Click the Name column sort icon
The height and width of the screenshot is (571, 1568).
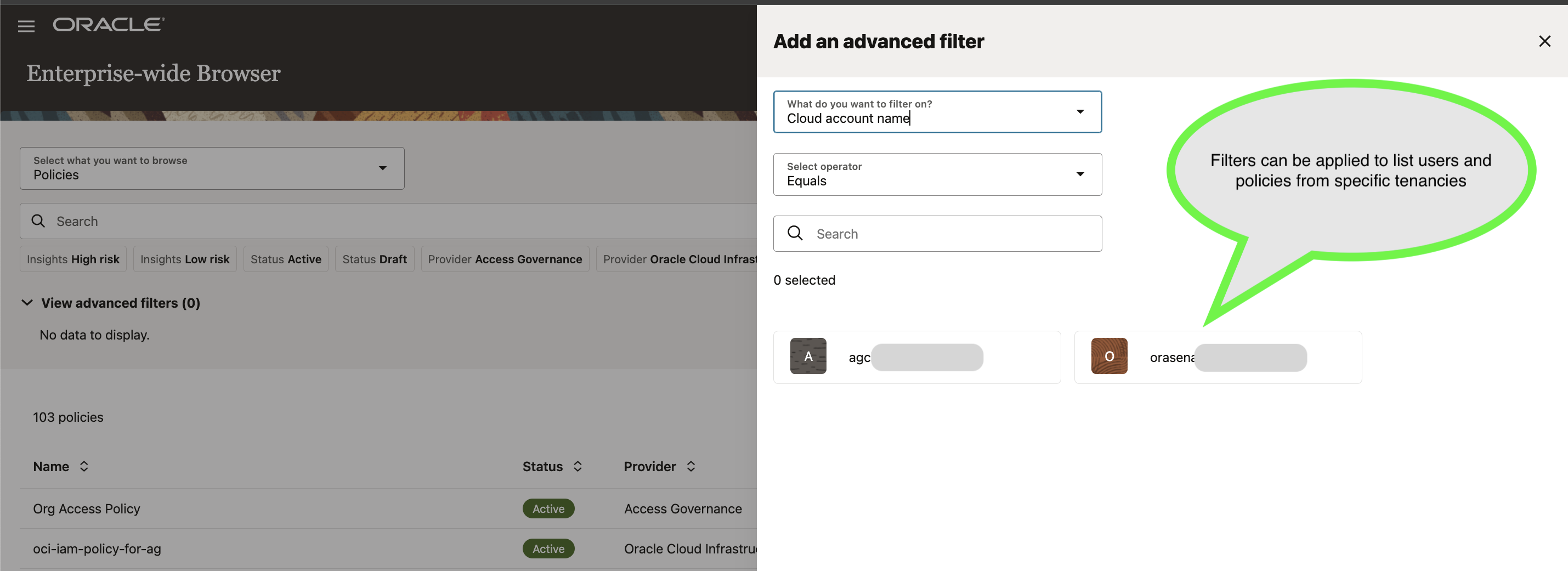coord(84,466)
